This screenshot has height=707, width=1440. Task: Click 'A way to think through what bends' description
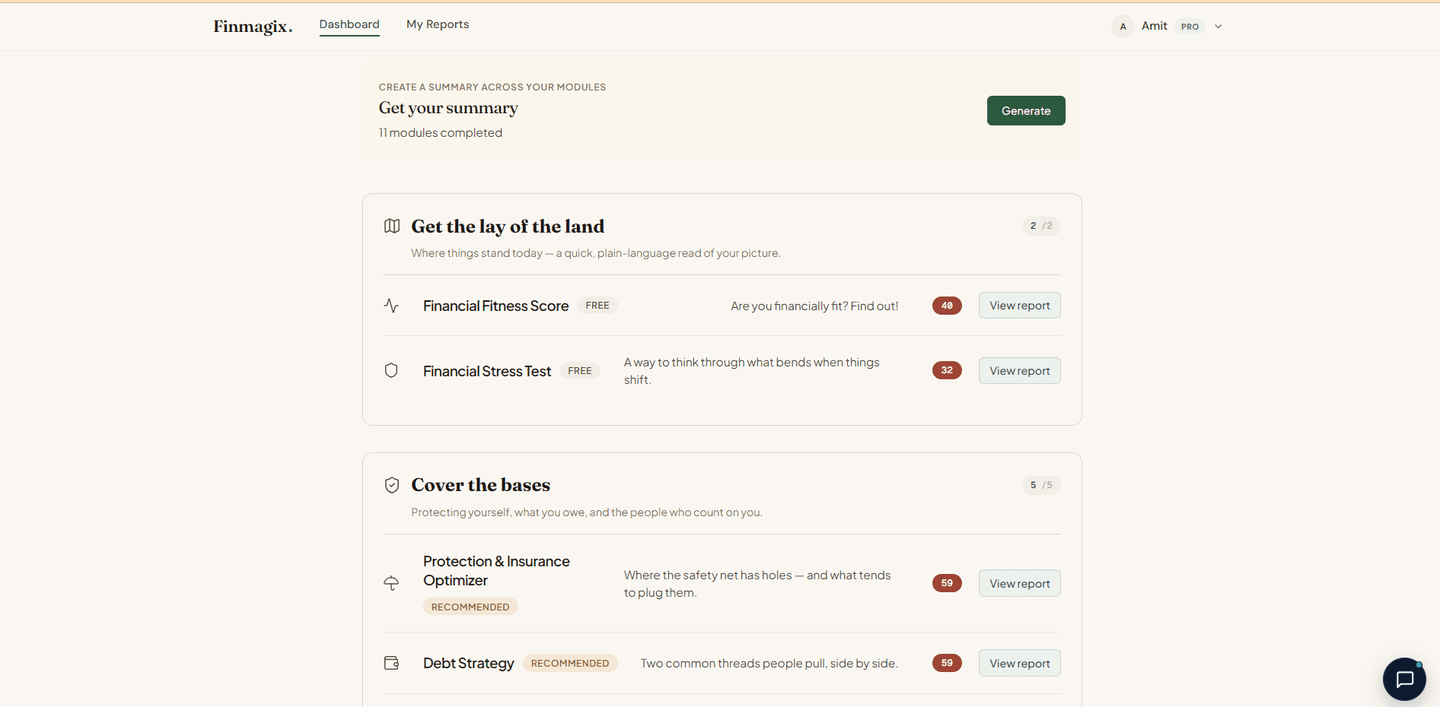click(752, 371)
